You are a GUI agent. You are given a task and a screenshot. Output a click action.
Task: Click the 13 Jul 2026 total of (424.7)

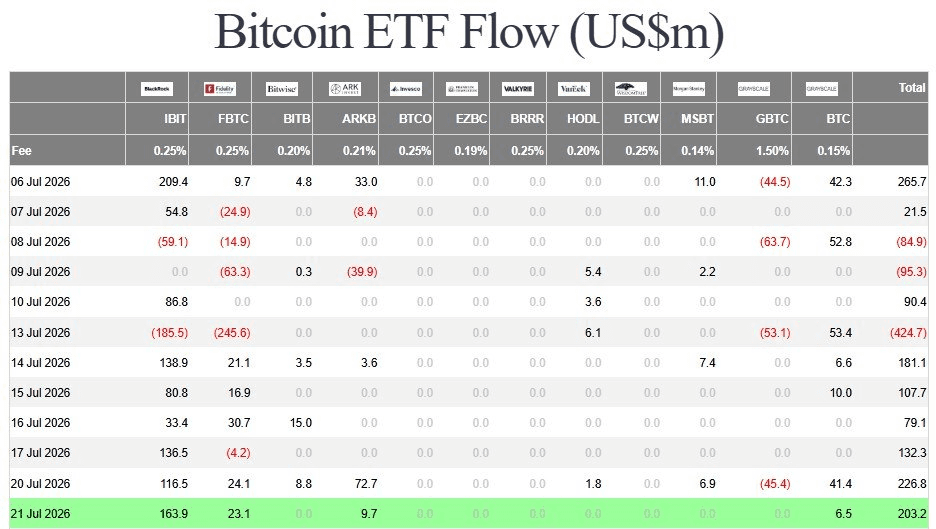[x=908, y=333]
